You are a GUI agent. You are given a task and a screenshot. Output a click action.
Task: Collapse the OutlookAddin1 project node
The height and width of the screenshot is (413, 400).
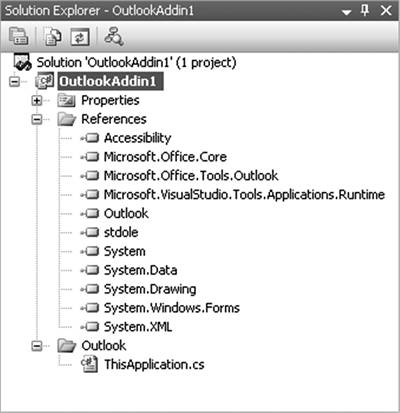click(x=14, y=81)
